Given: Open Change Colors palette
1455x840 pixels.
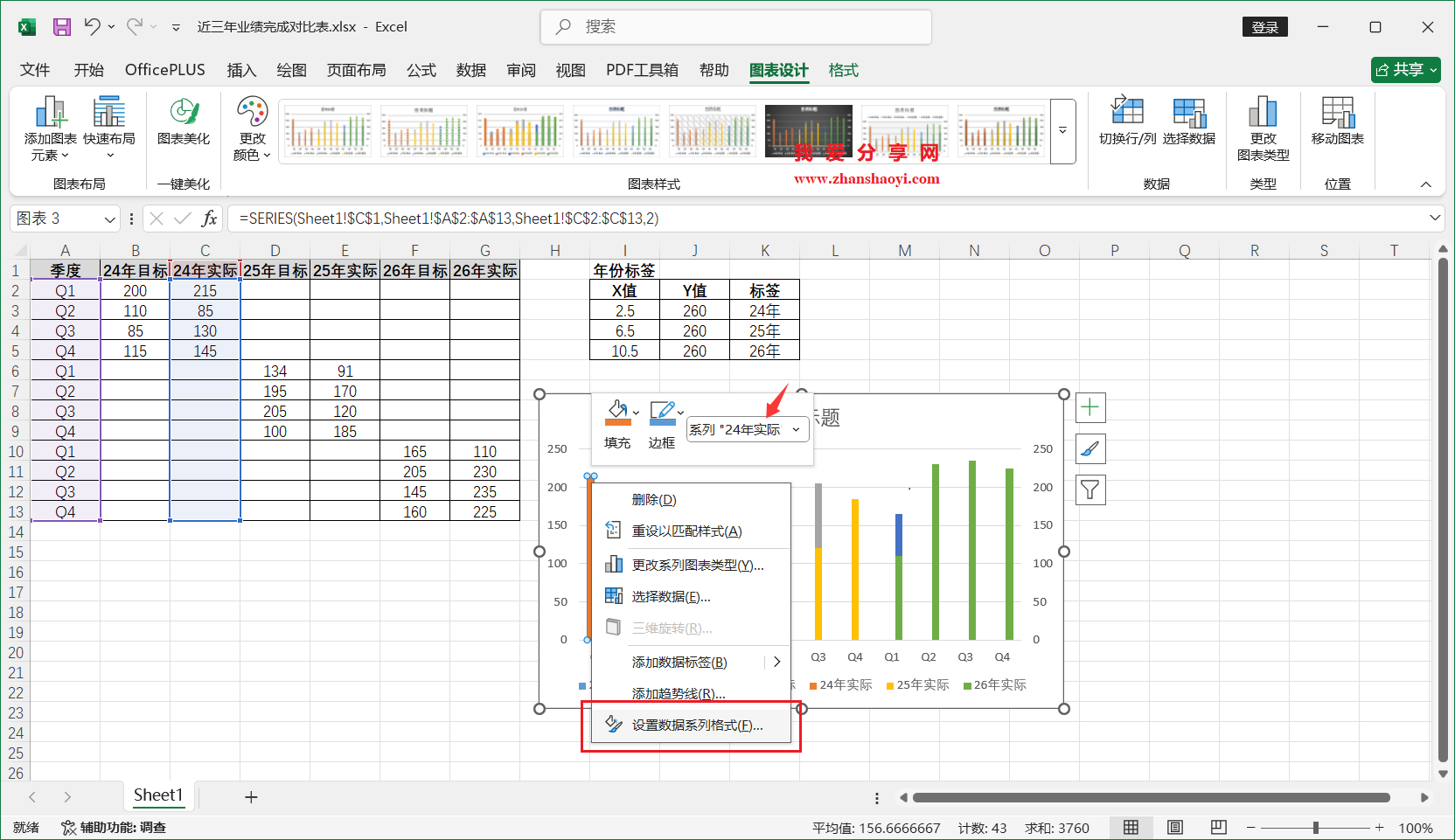Looking at the screenshot, I should coord(252,129).
